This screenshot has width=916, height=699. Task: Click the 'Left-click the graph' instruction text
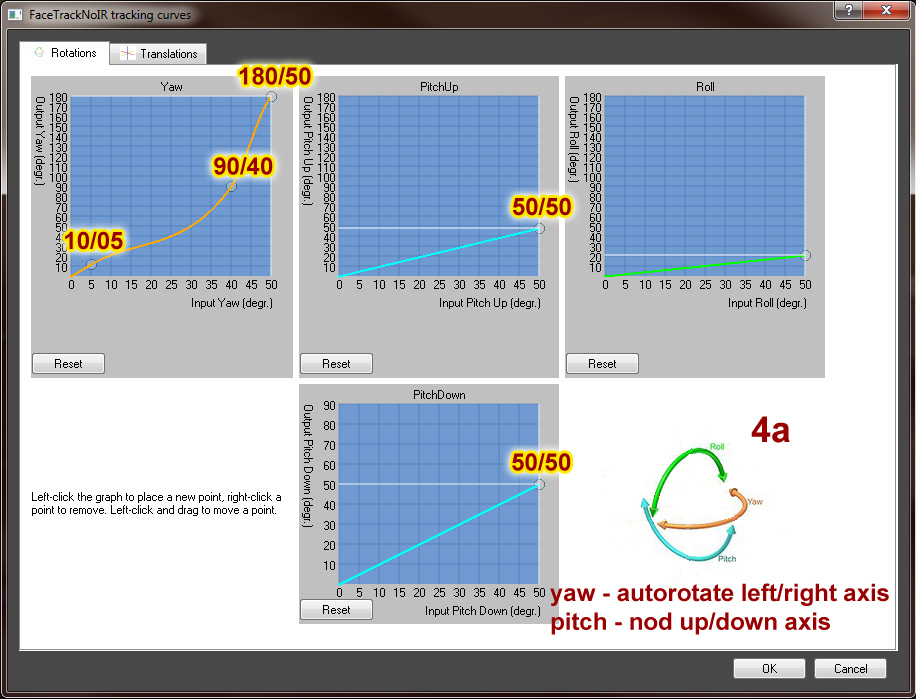tap(157, 503)
